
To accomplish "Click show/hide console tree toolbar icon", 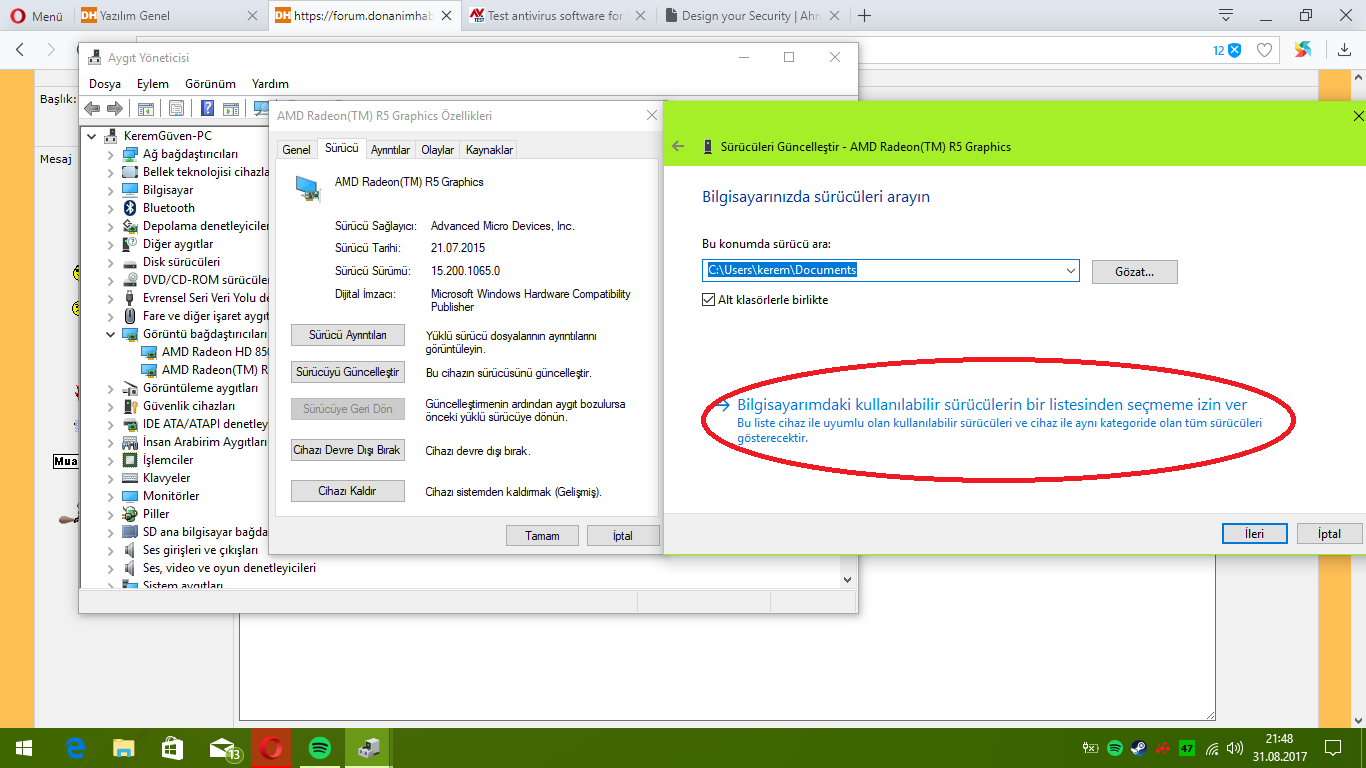I will pyautogui.click(x=145, y=108).
